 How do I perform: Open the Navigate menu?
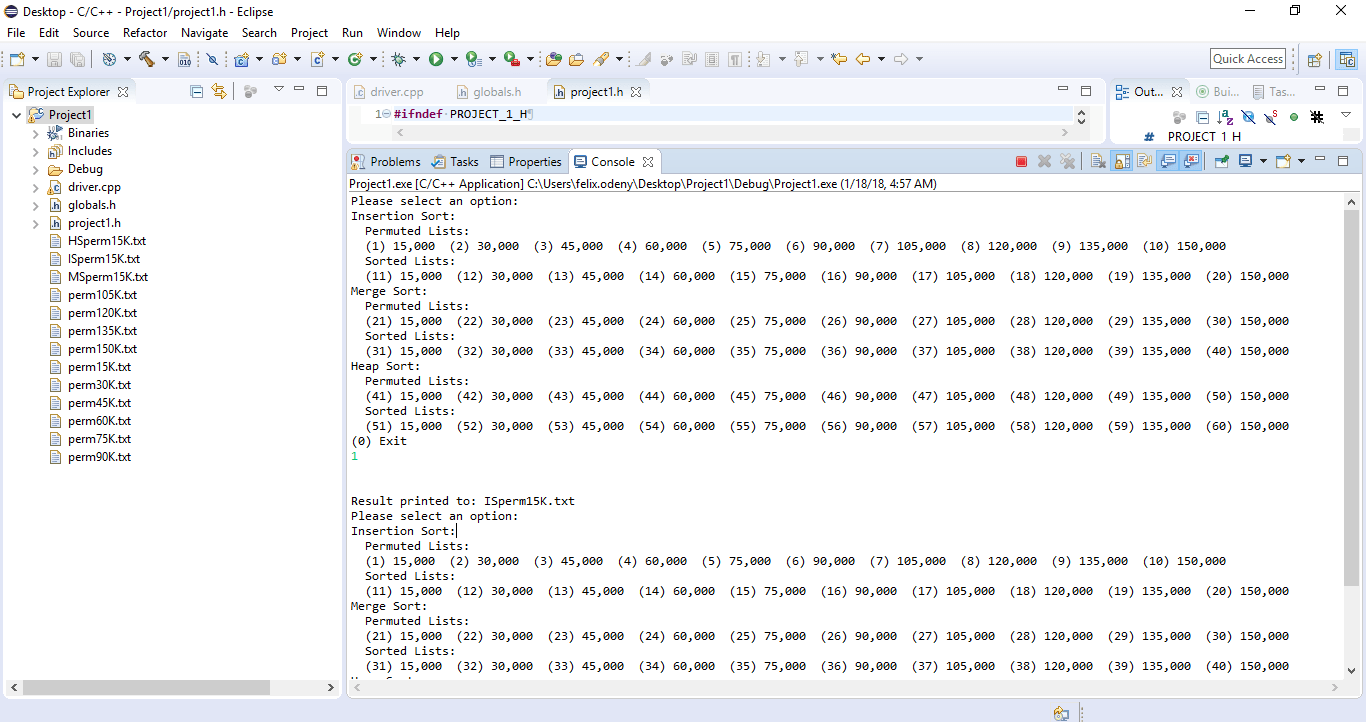click(205, 33)
